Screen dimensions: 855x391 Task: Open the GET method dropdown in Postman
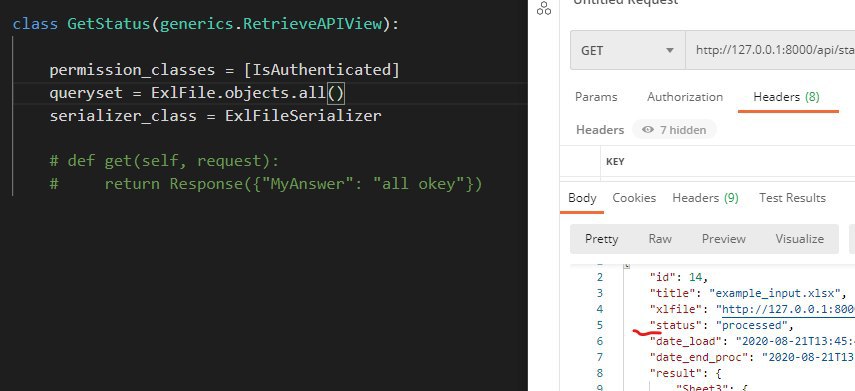click(x=628, y=50)
